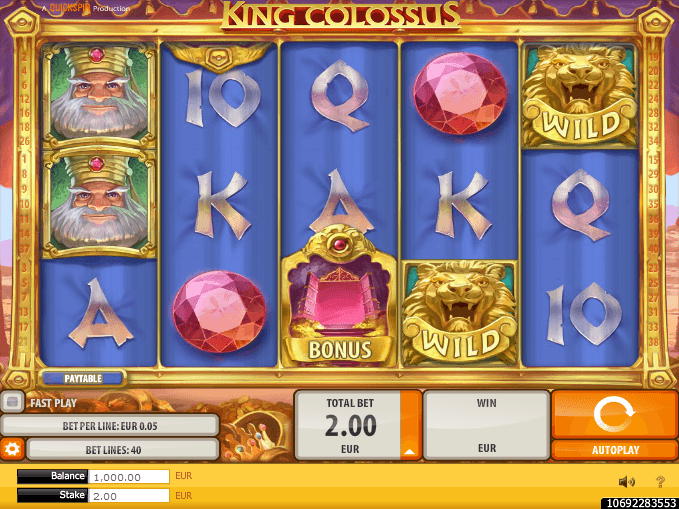679x509 pixels.
Task: Click the TOTAL BET 2.00 display
Action: (349, 425)
